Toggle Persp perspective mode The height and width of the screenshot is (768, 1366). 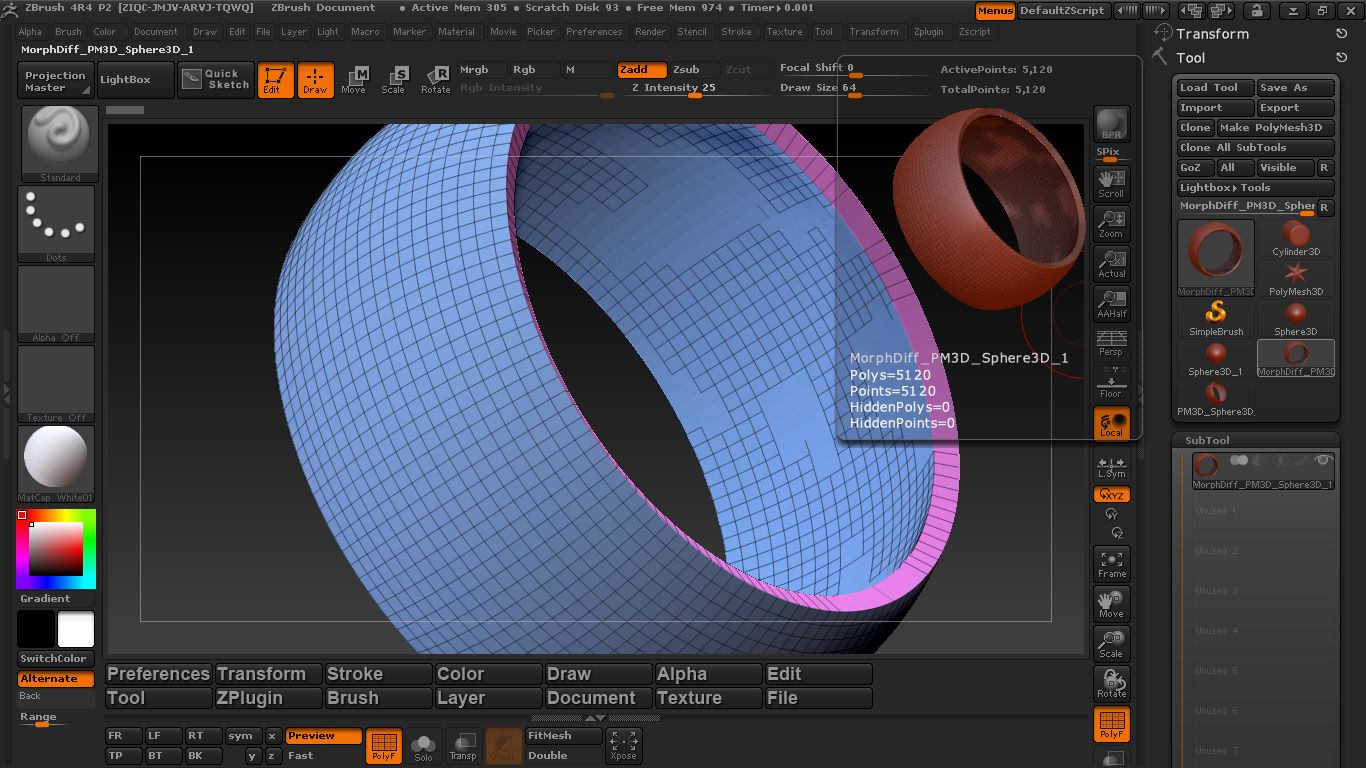click(1111, 342)
